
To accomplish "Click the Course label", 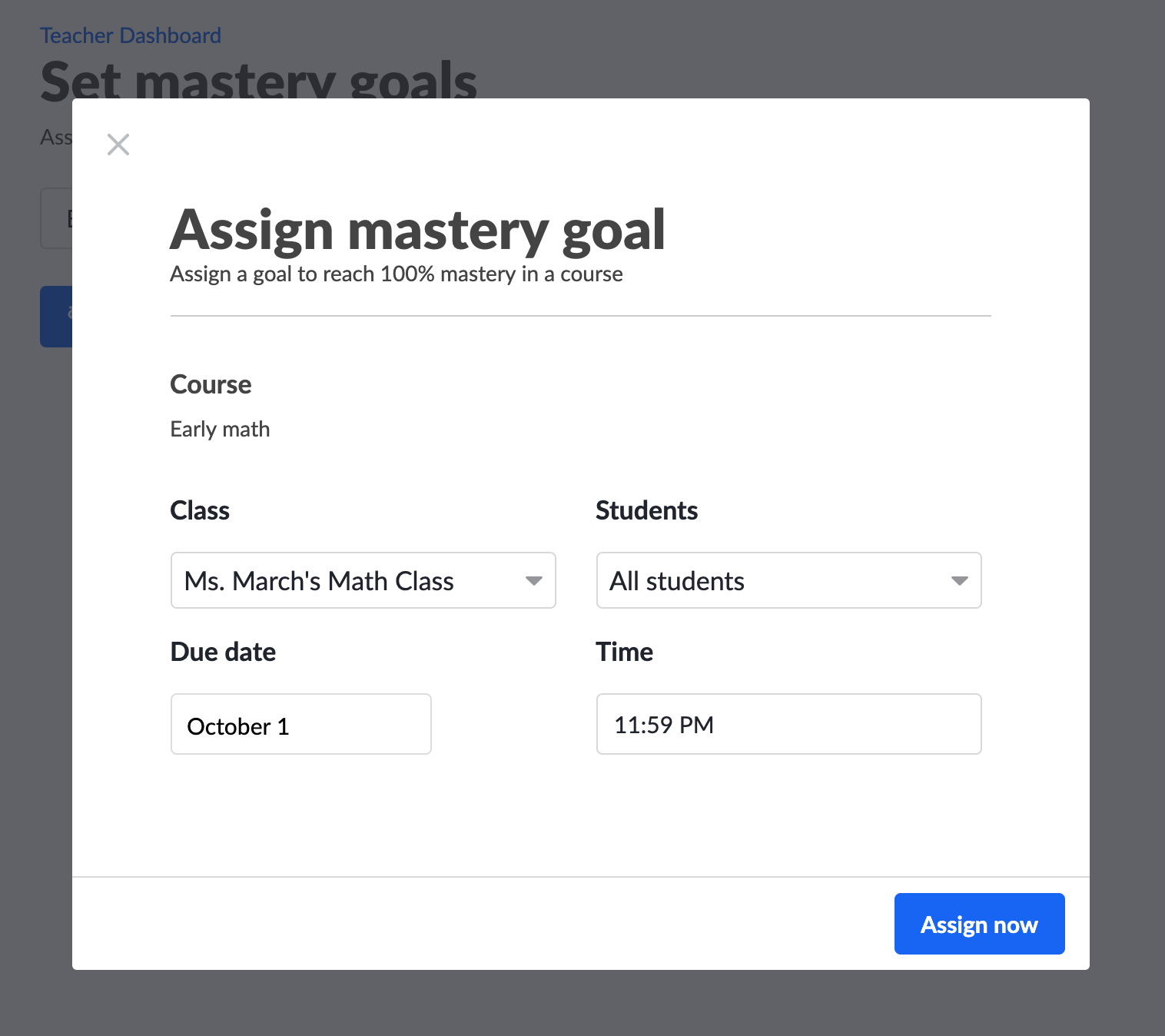I will click(211, 384).
